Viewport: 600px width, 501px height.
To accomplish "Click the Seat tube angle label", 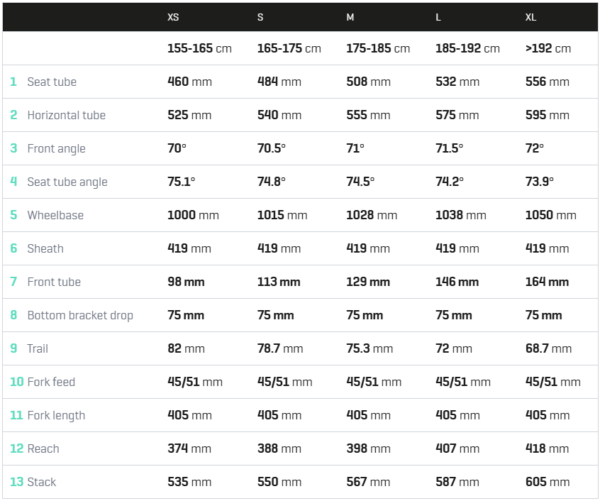I will (67, 182).
